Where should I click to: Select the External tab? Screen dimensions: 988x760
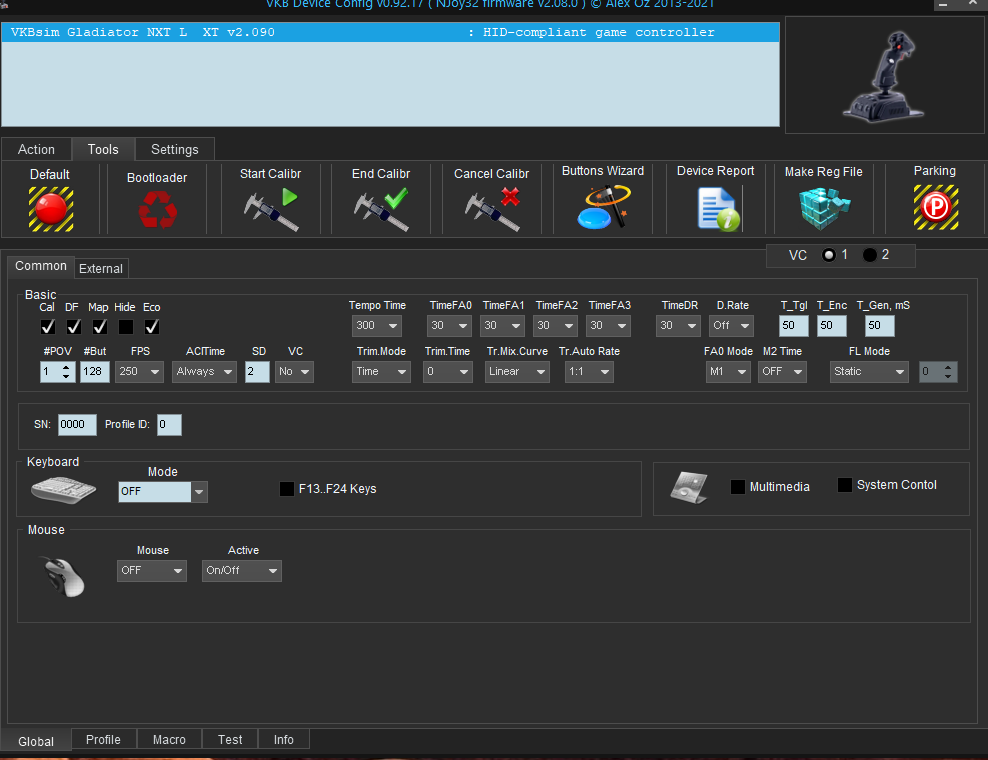coord(101,268)
